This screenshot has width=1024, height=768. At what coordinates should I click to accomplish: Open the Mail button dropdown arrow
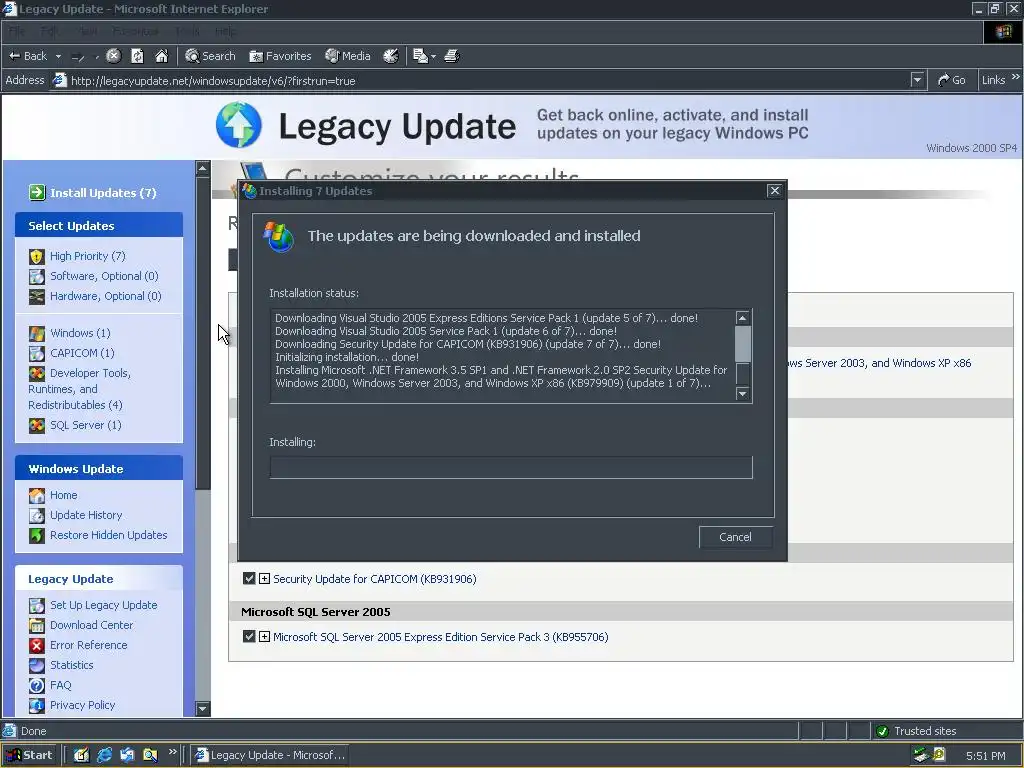pos(433,57)
